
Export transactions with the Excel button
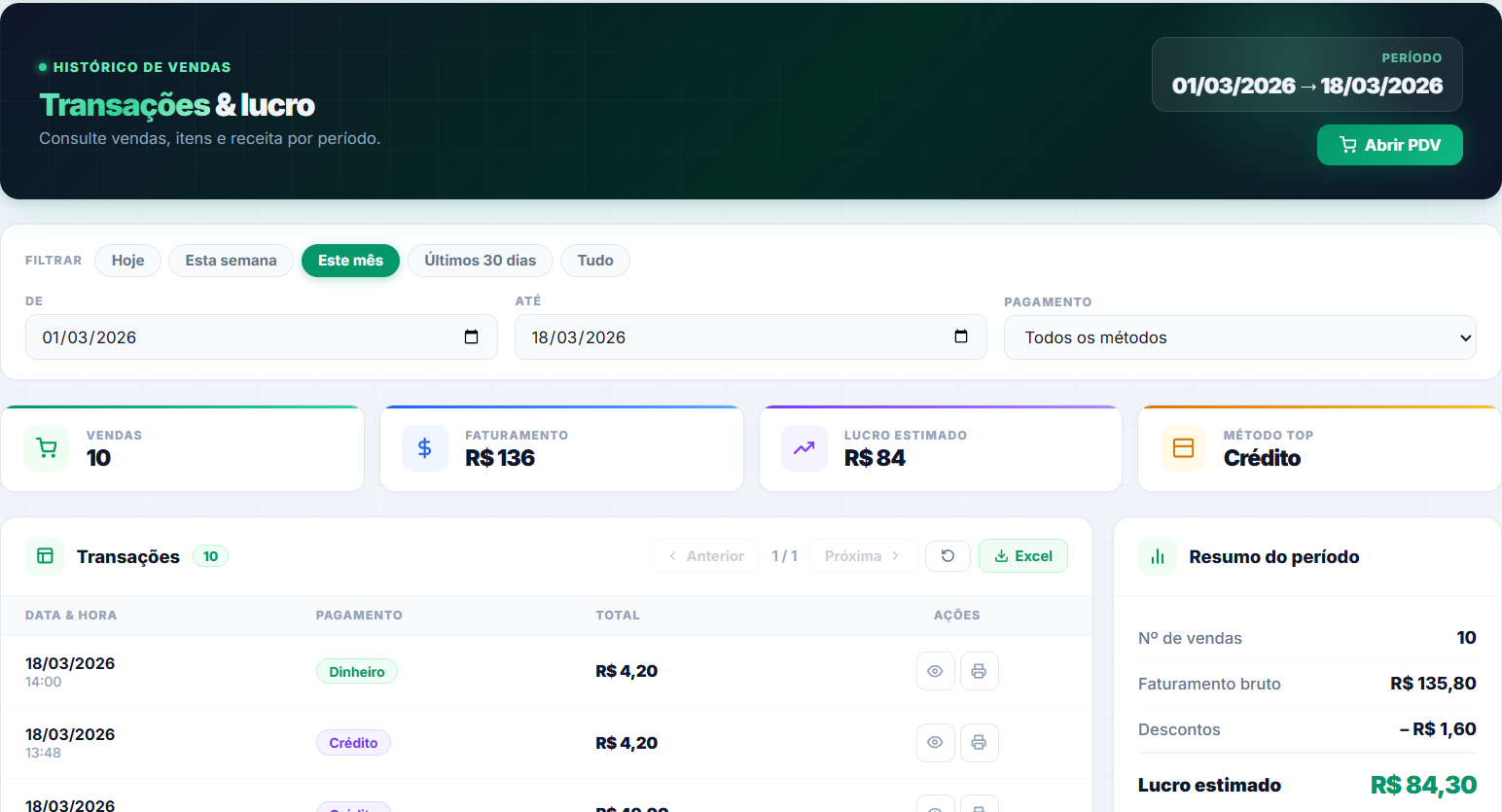1022,556
